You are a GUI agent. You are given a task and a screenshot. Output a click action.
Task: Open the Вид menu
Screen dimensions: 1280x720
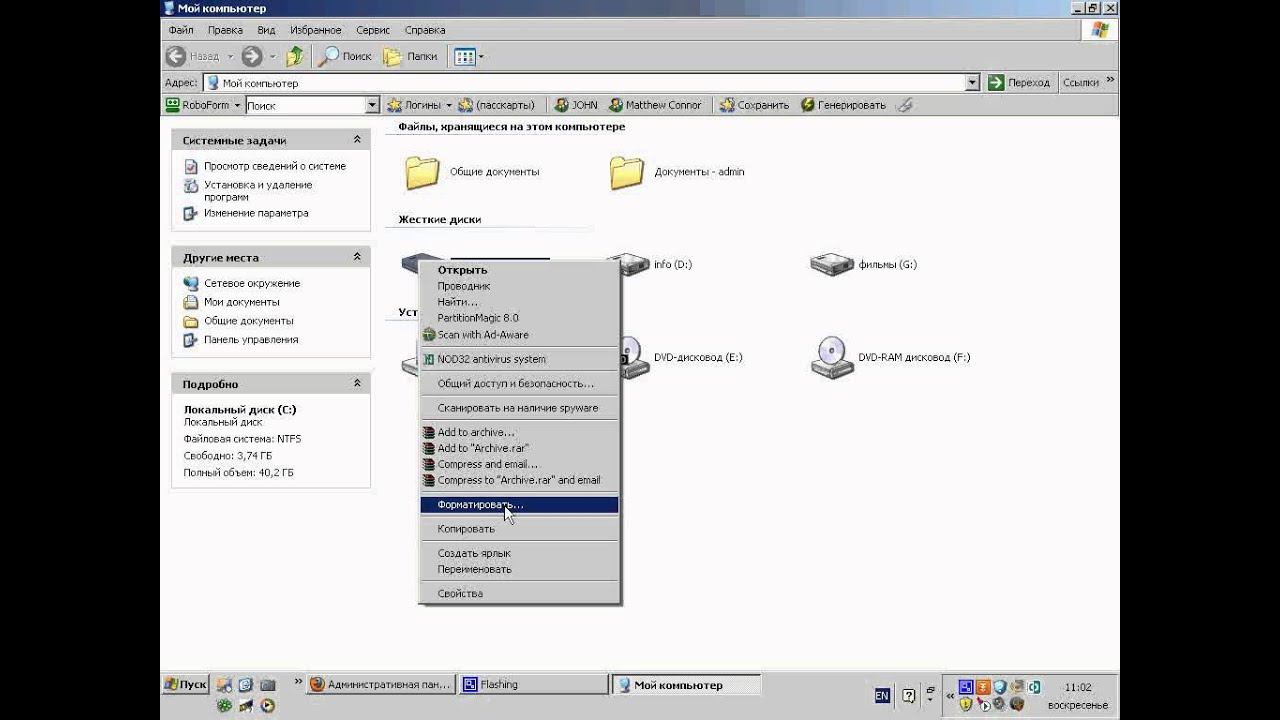266,30
